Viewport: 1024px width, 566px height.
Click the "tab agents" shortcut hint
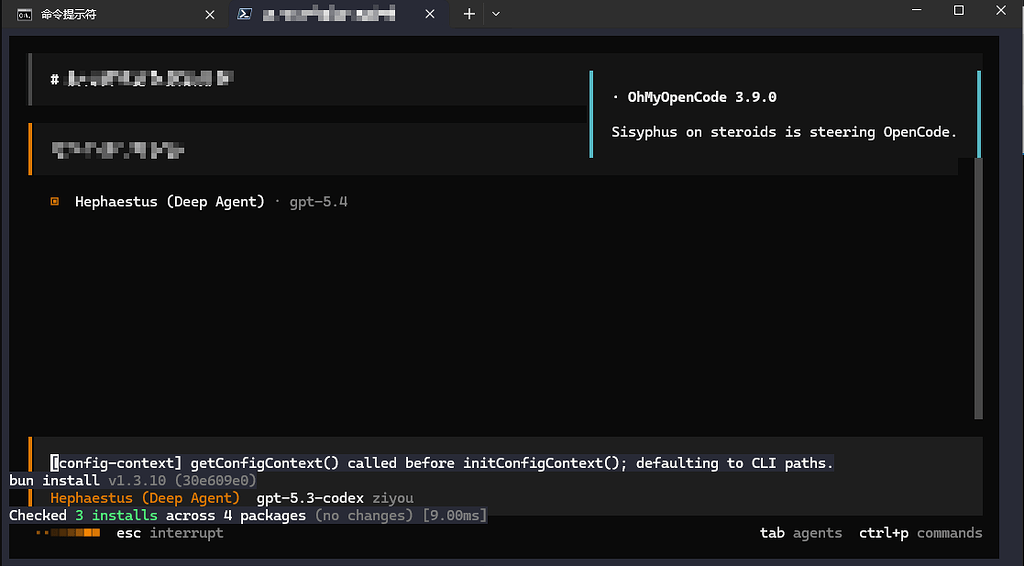(801, 533)
